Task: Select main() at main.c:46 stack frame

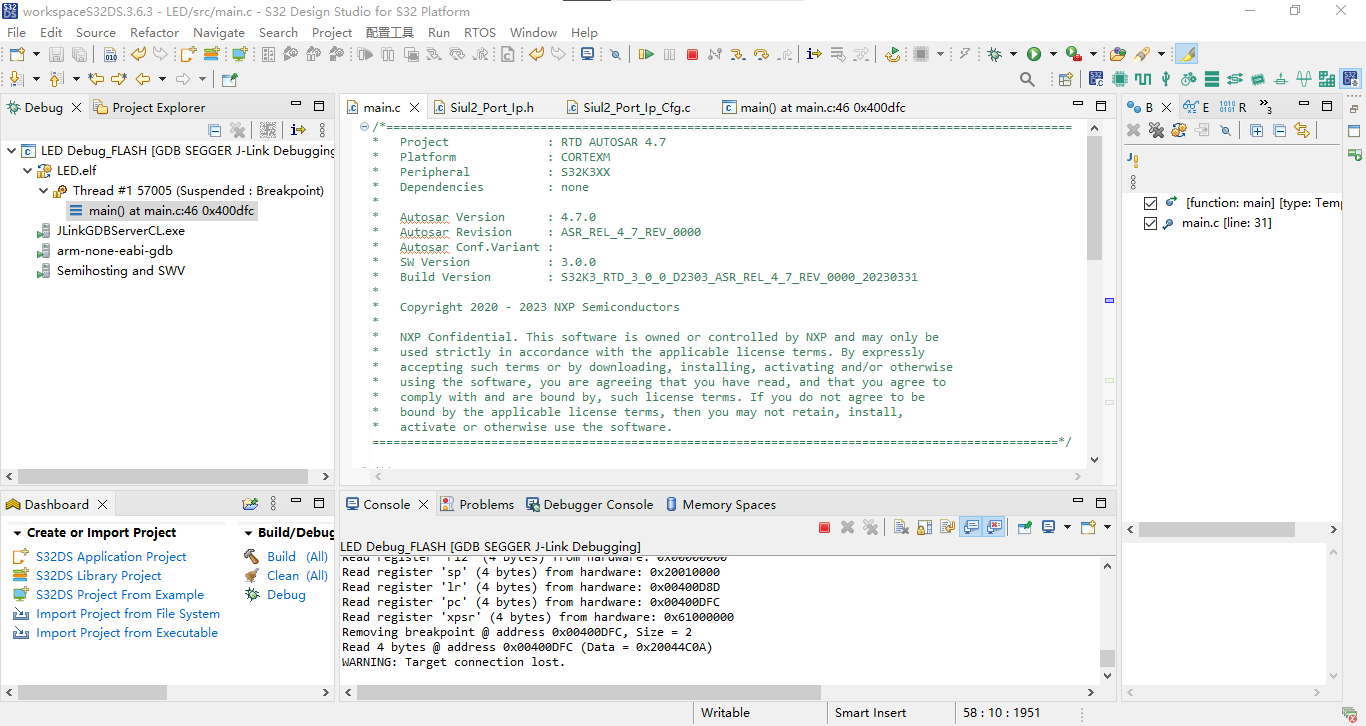Action: [x=170, y=211]
